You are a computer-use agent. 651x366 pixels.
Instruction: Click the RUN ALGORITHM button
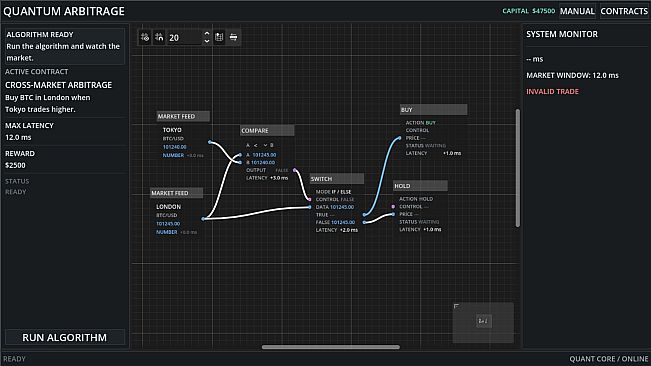click(65, 337)
